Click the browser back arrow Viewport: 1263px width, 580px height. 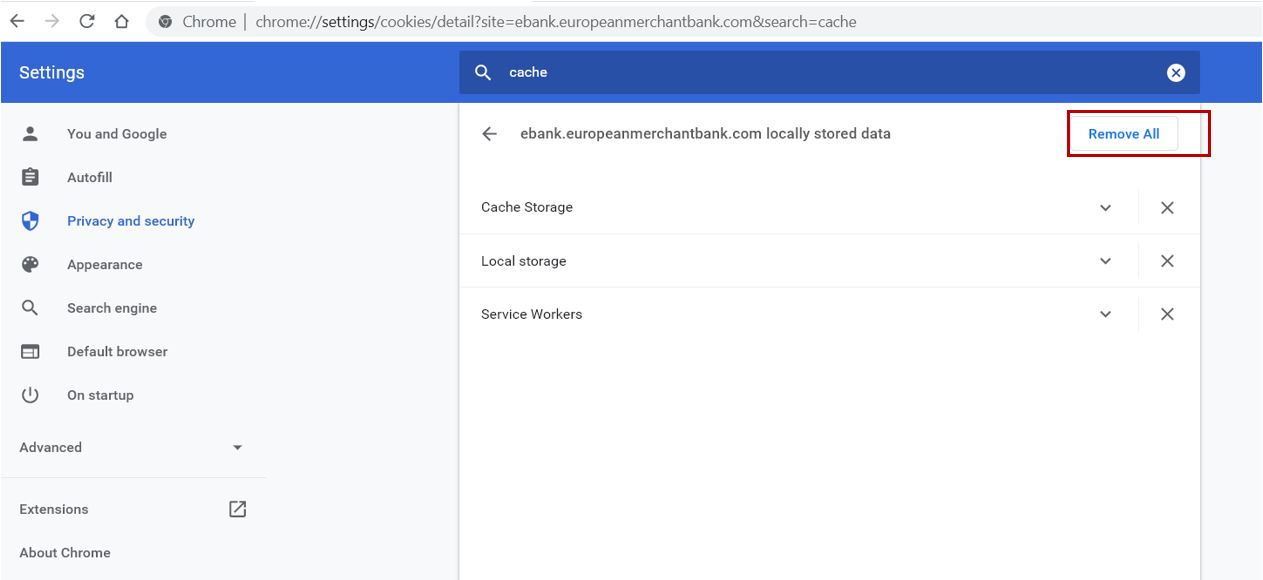pyautogui.click(x=17, y=21)
